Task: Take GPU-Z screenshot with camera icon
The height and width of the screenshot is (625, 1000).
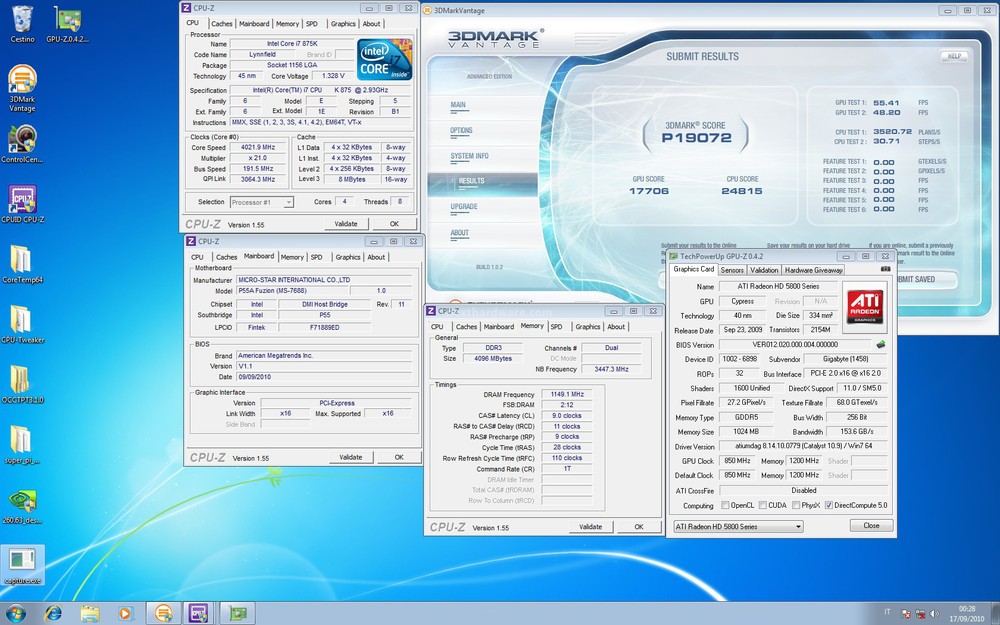Action: (x=885, y=269)
